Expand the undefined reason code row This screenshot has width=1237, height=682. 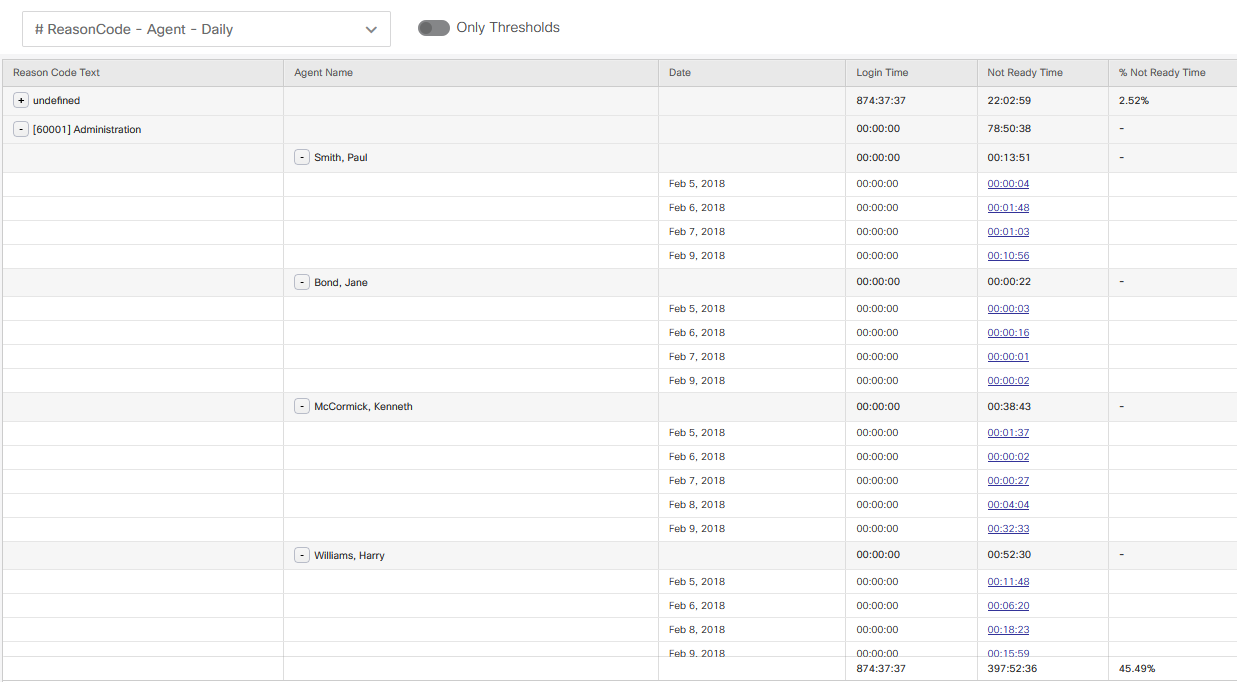point(21,101)
